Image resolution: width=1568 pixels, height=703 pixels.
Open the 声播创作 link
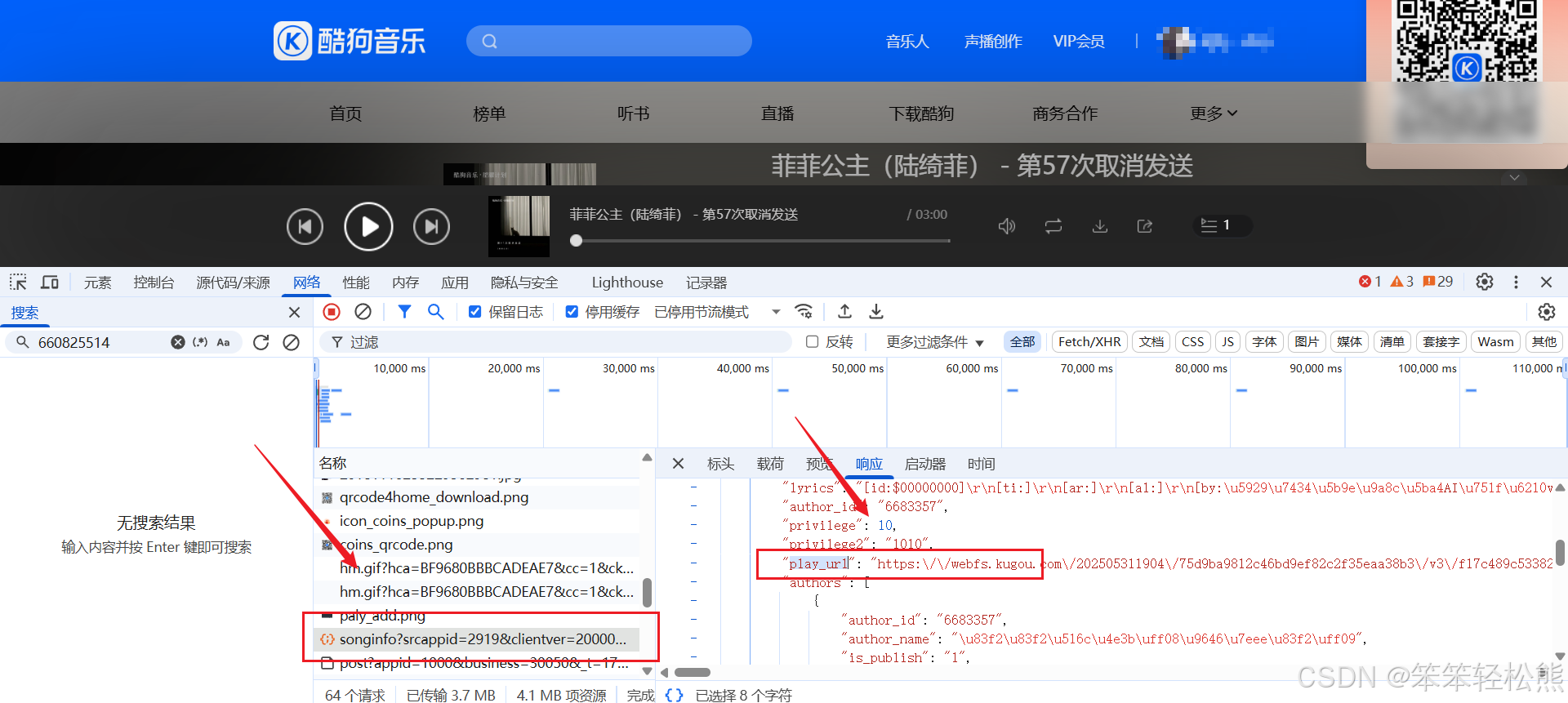(993, 41)
